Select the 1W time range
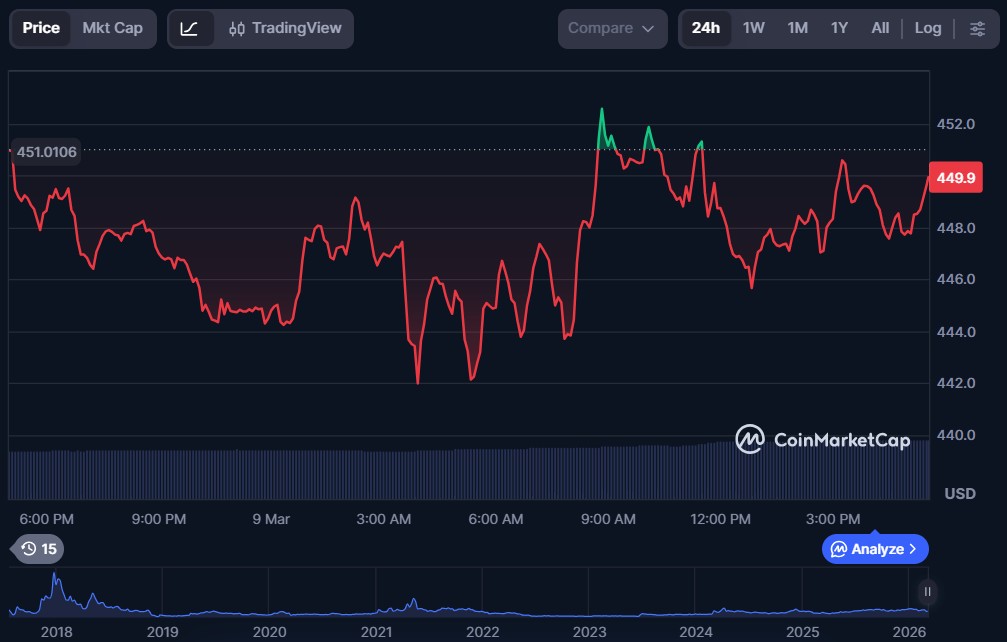 tap(753, 28)
